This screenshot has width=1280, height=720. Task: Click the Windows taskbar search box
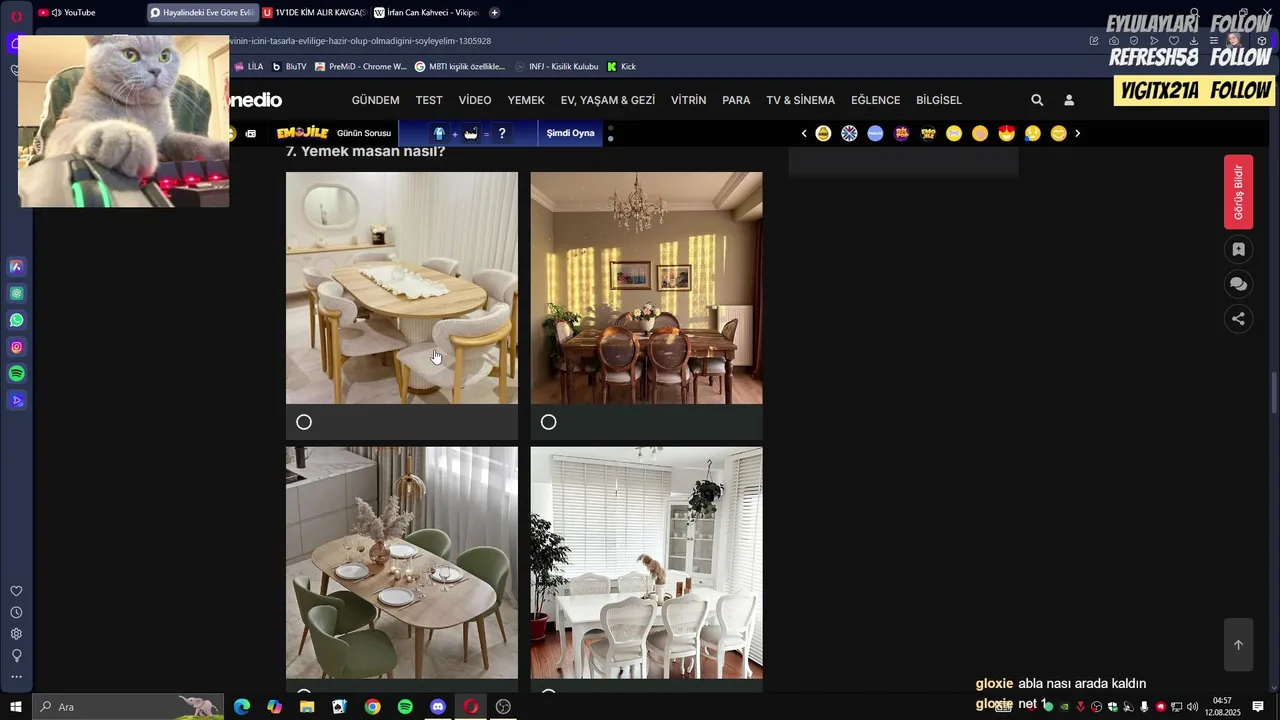tap(128, 707)
